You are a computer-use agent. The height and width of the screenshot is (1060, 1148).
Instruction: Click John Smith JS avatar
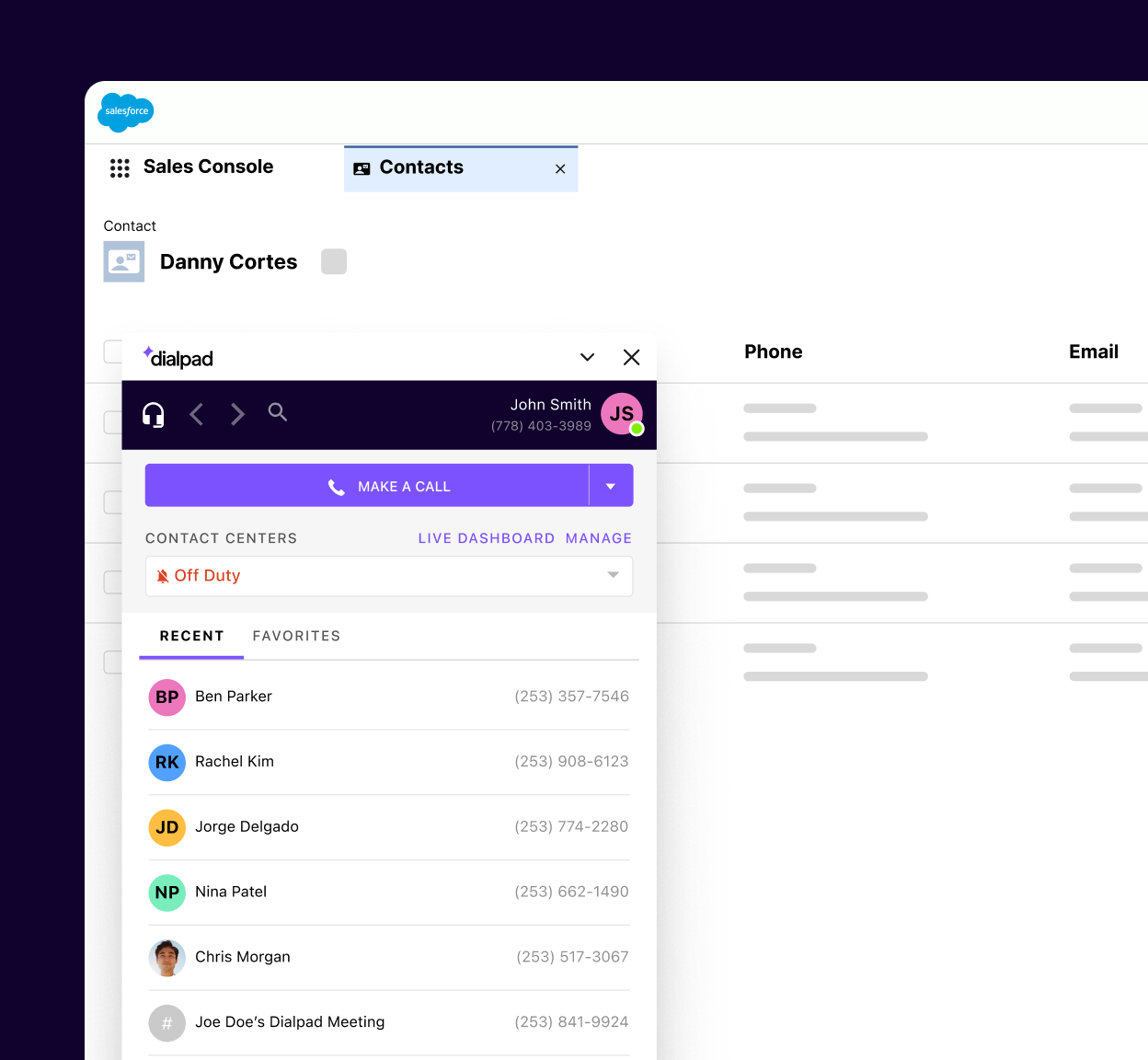[x=622, y=414]
